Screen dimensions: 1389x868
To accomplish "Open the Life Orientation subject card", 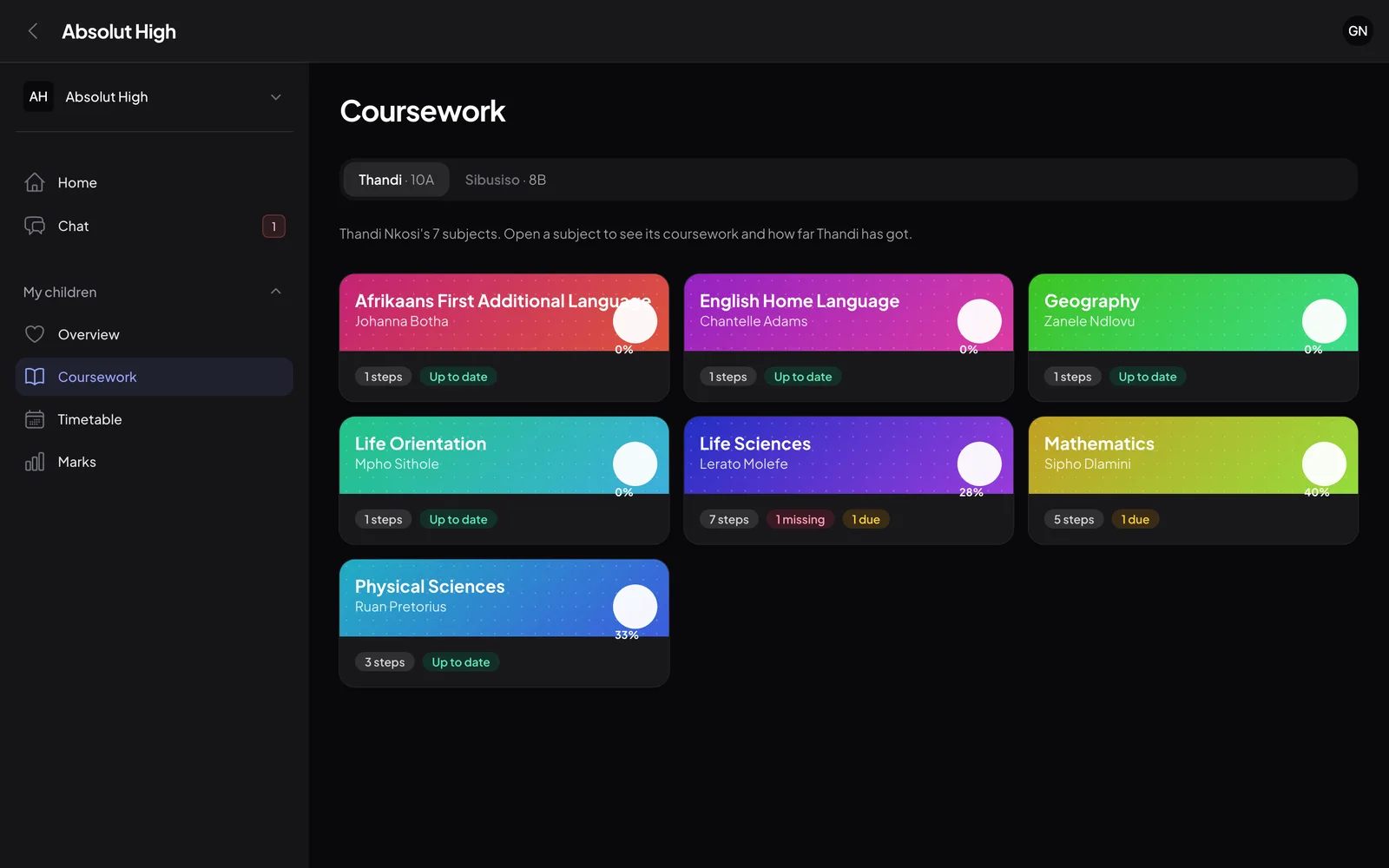I will [x=504, y=480].
